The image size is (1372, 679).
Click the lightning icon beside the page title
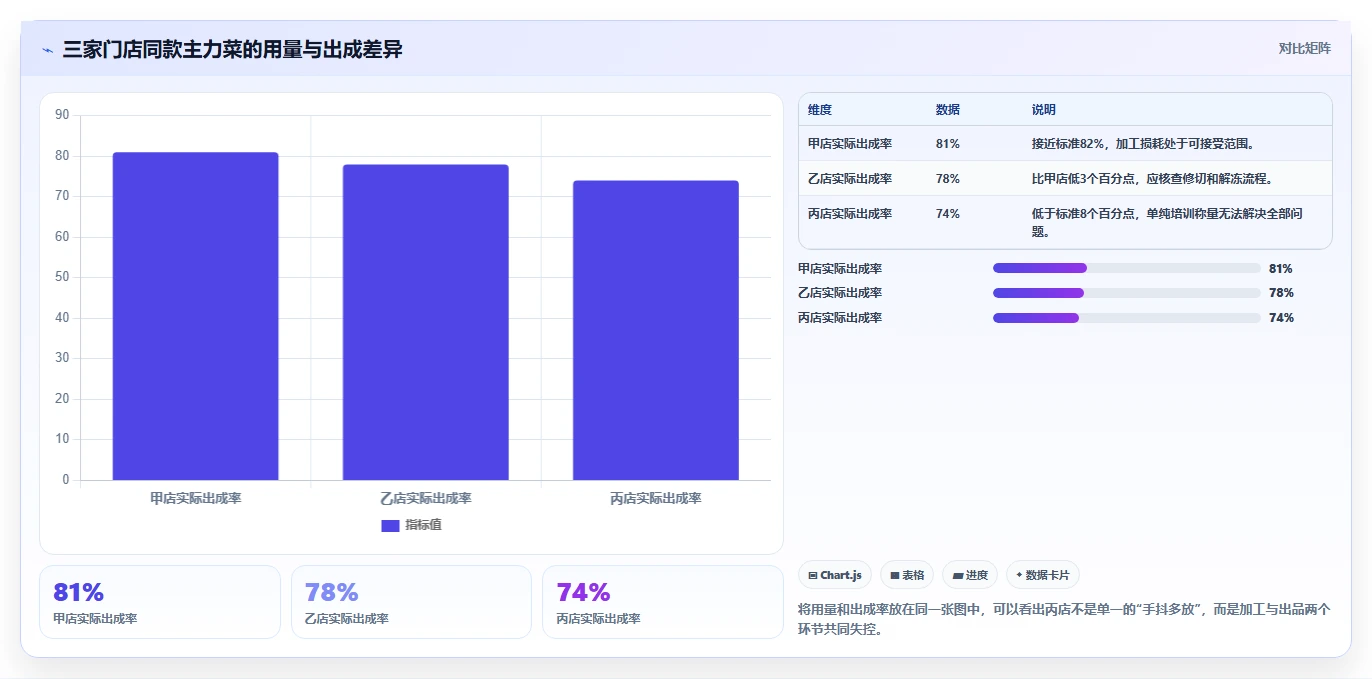tap(47, 50)
